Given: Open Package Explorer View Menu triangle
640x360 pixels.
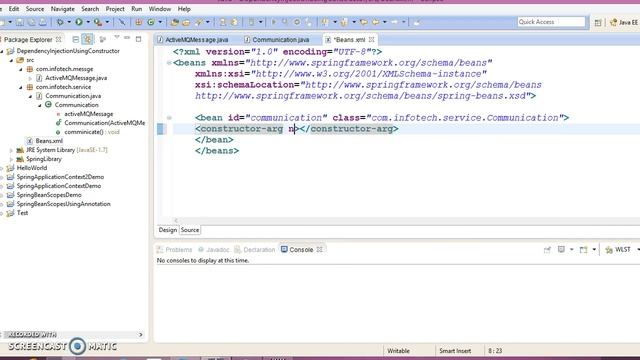Looking at the screenshot, I should pos(117,38).
